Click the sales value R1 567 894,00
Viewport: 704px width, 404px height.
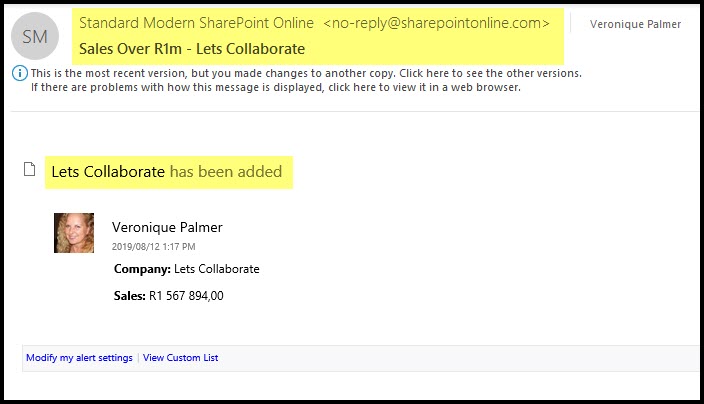(x=187, y=295)
